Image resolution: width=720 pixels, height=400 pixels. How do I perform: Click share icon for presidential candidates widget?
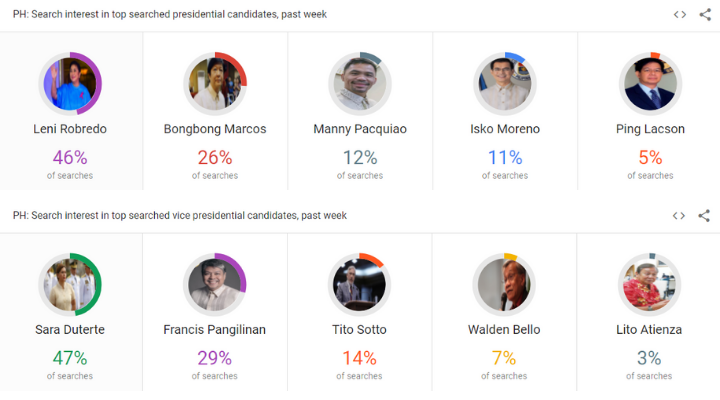[704, 14]
